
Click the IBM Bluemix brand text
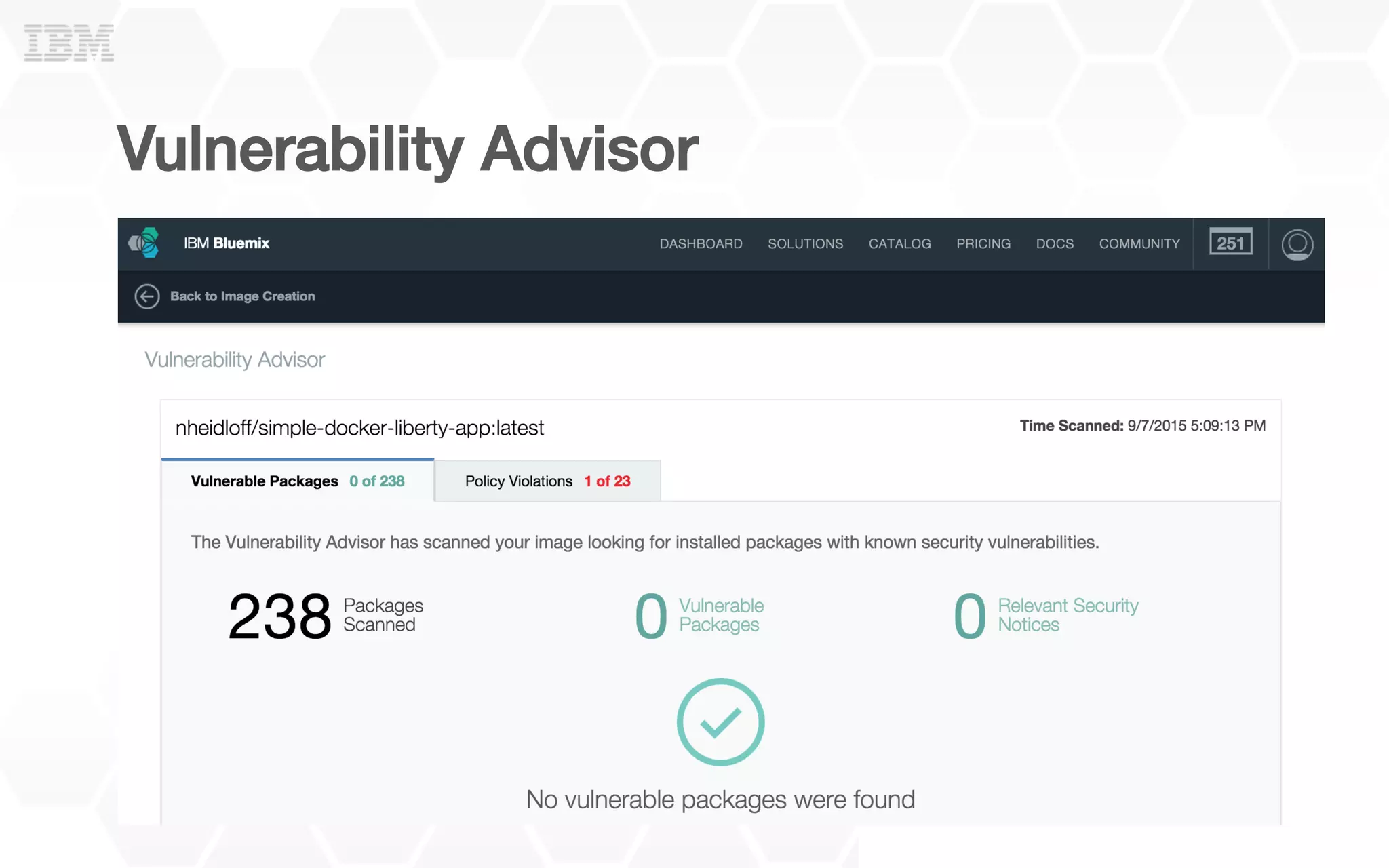227,243
